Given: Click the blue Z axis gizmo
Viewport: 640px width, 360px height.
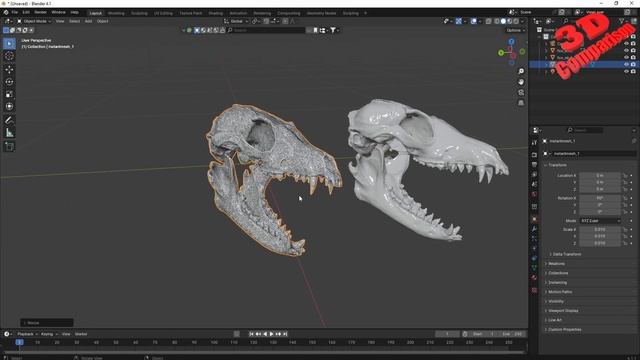Looking at the screenshot, I should (511, 42).
